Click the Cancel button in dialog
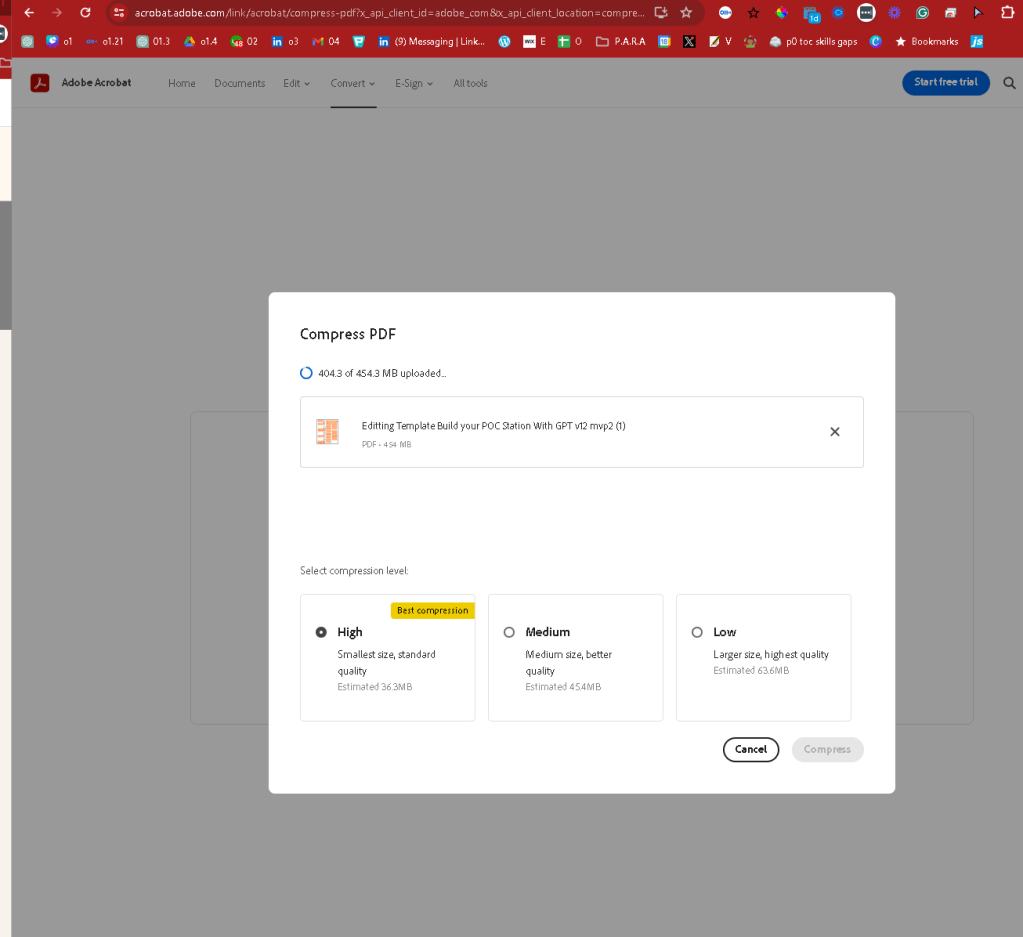Viewport: 1023px width, 937px height. (750, 749)
